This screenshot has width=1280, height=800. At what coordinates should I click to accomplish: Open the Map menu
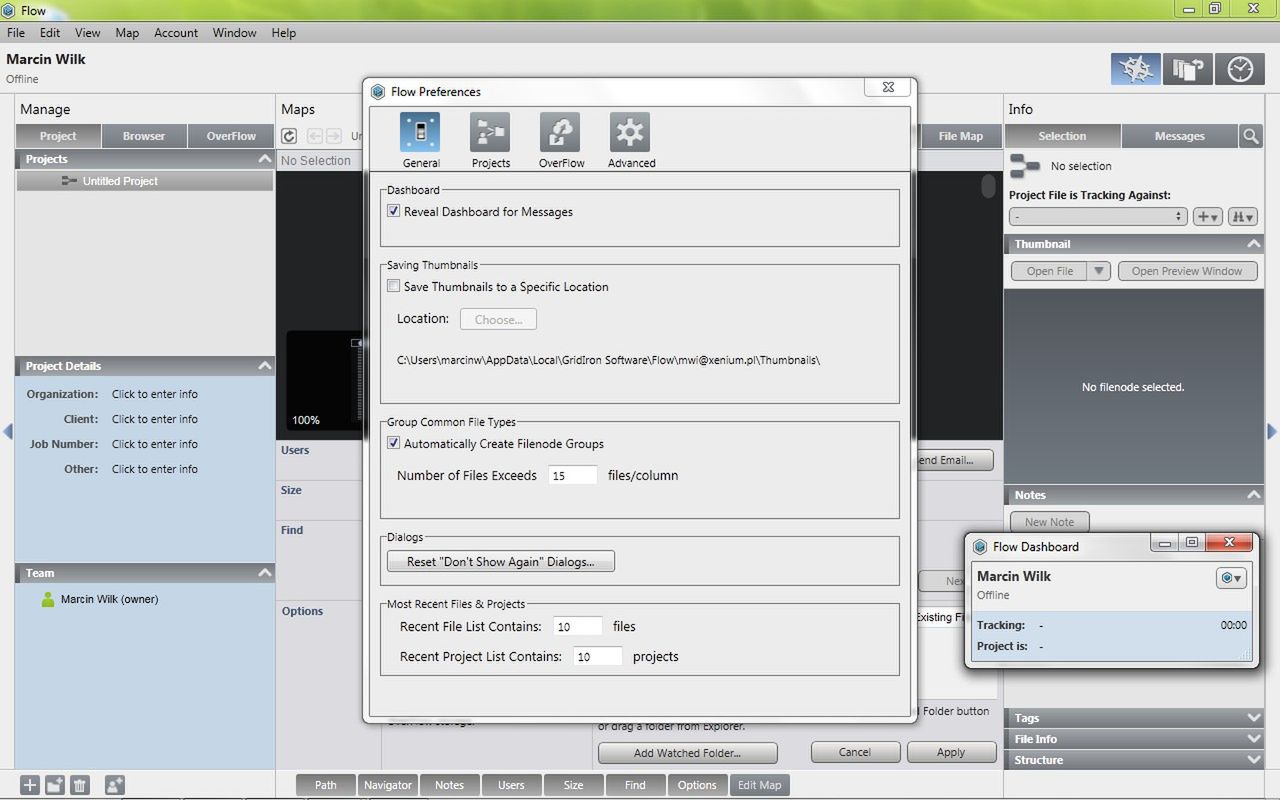pos(127,33)
